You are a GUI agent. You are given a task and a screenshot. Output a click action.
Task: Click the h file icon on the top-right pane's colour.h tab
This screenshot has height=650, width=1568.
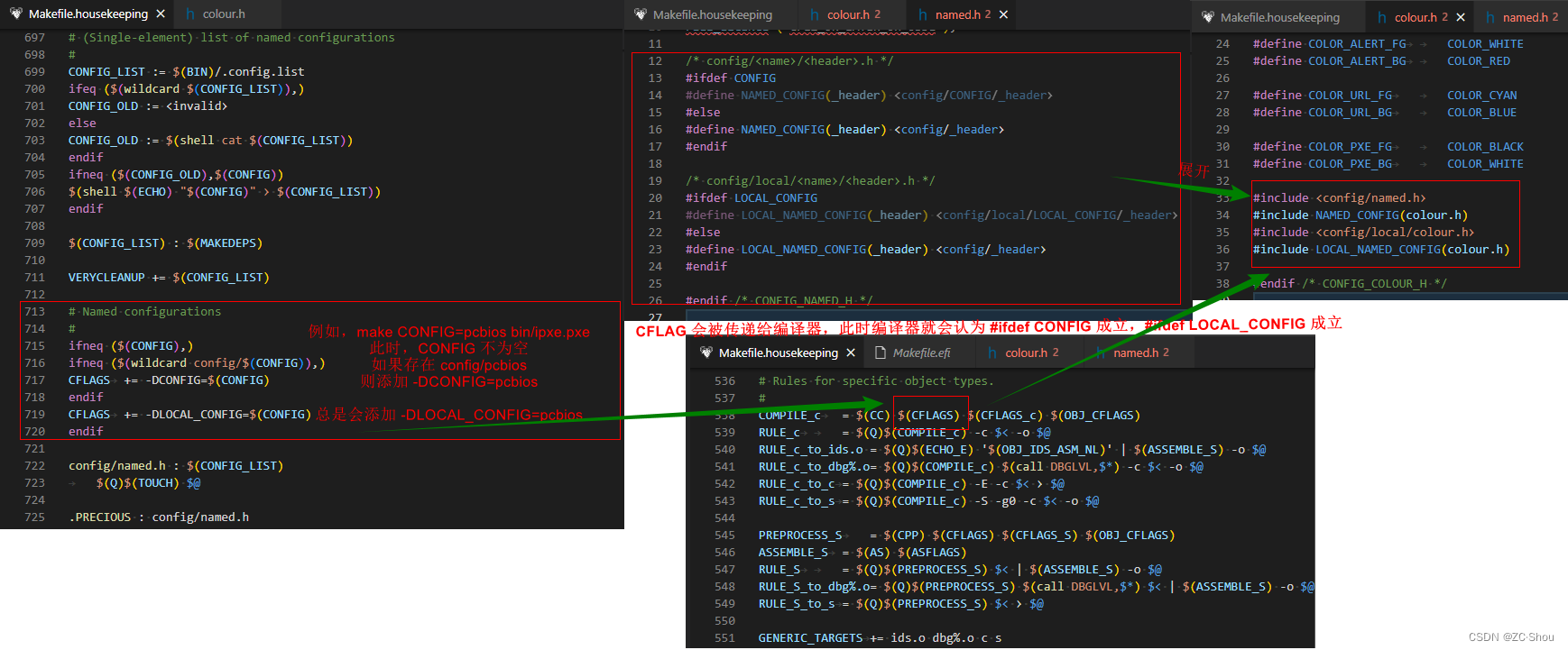coord(1381,17)
